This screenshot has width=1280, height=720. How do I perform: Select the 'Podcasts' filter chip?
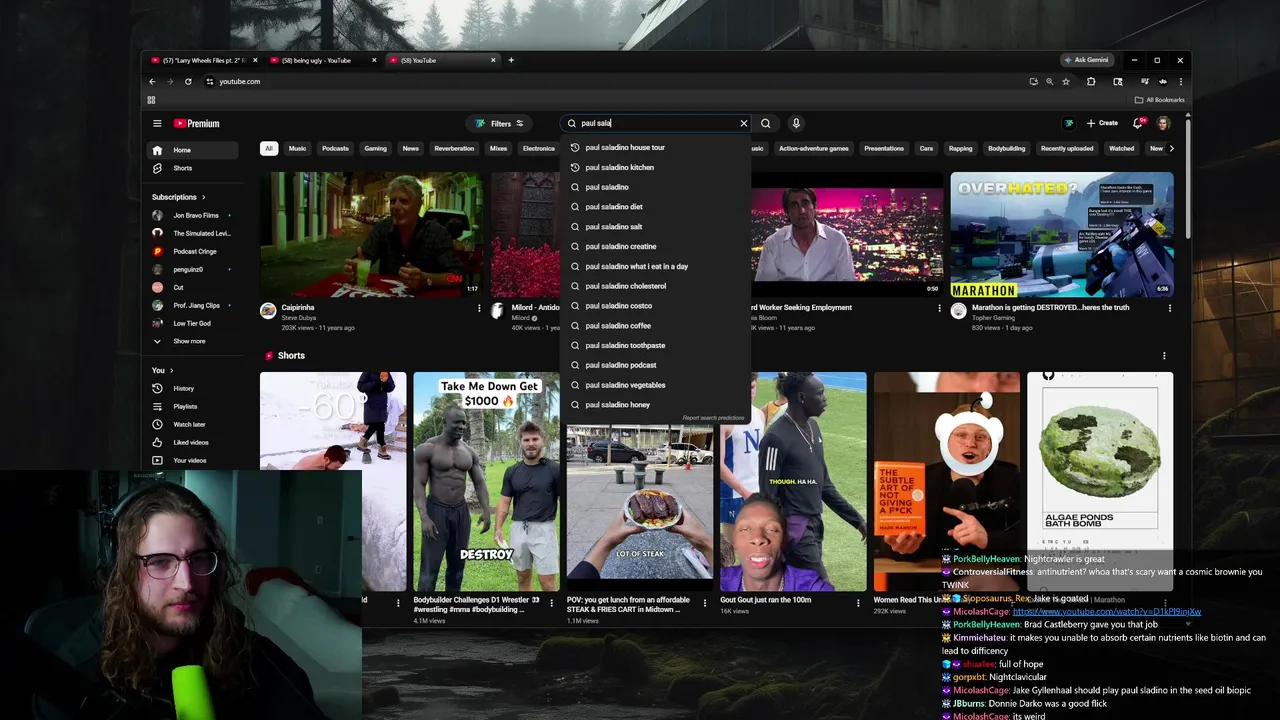[335, 148]
